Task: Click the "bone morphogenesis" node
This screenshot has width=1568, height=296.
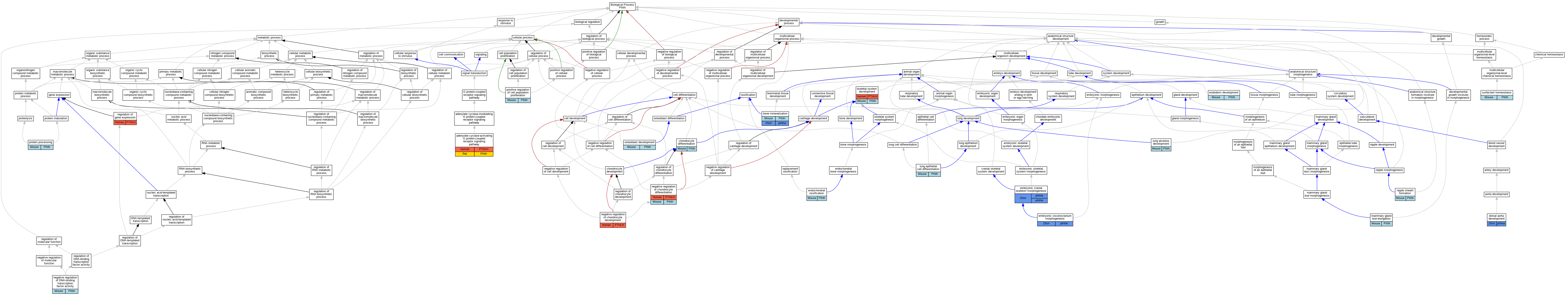Action: (x=853, y=145)
